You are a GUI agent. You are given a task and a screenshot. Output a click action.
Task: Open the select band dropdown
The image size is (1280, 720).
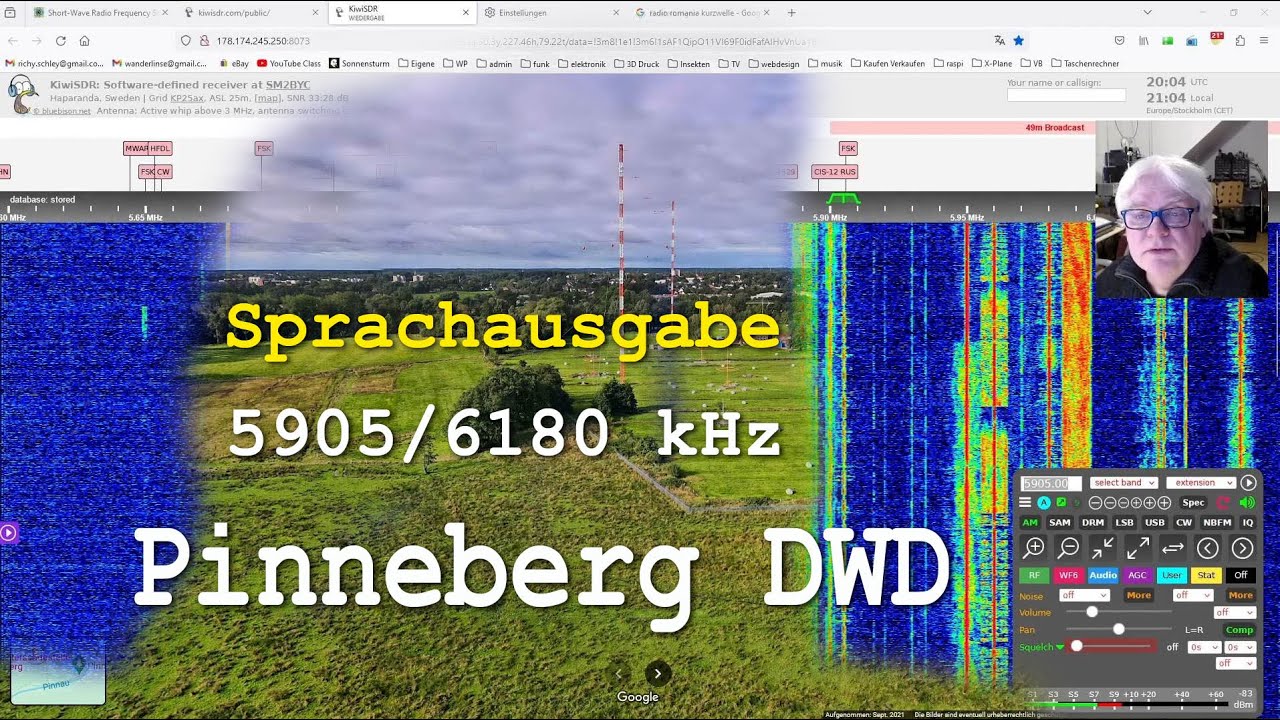tap(1124, 483)
